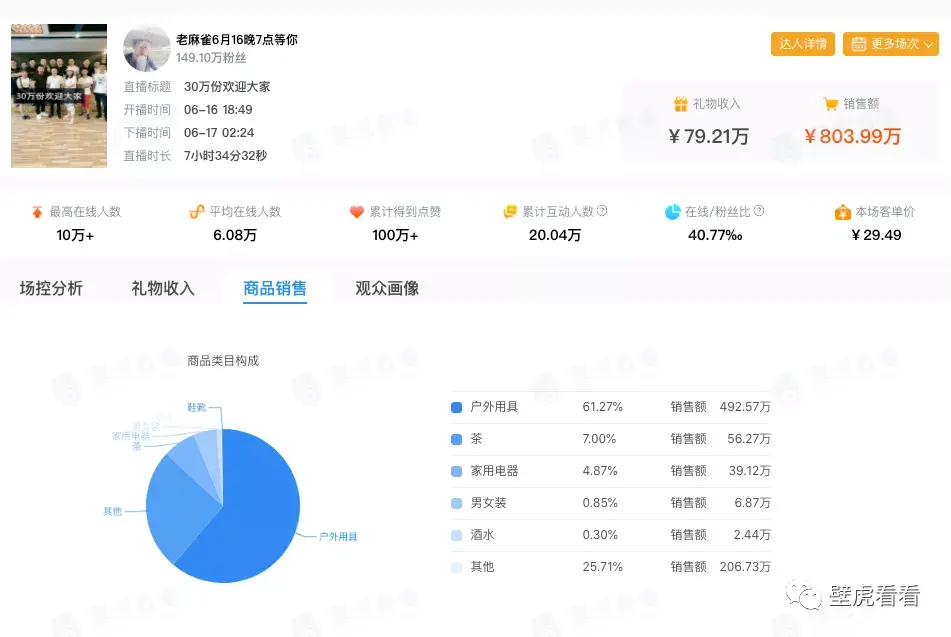Click the 商品类目构成 chart title
The width and height of the screenshot is (951, 637).
point(223,361)
